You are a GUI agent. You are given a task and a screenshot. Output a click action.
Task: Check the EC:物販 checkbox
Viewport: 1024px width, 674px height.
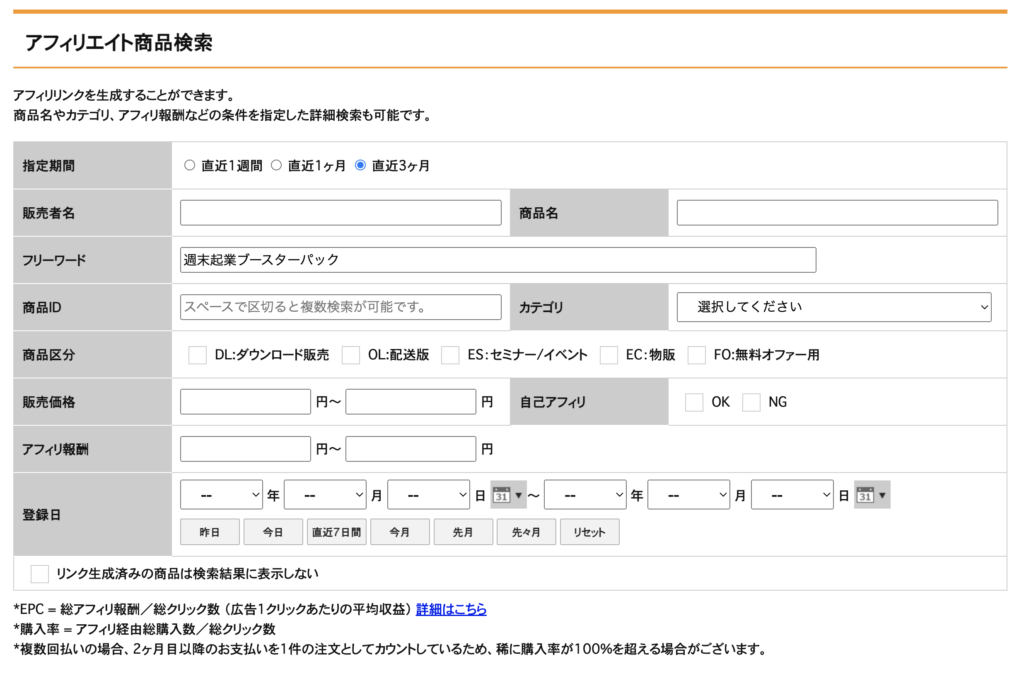(x=609, y=355)
